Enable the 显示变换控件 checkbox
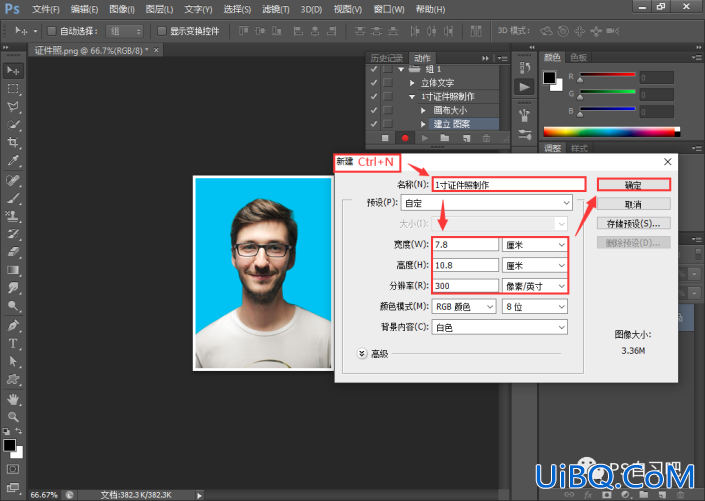The width and height of the screenshot is (705, 501). click(161, 31)
